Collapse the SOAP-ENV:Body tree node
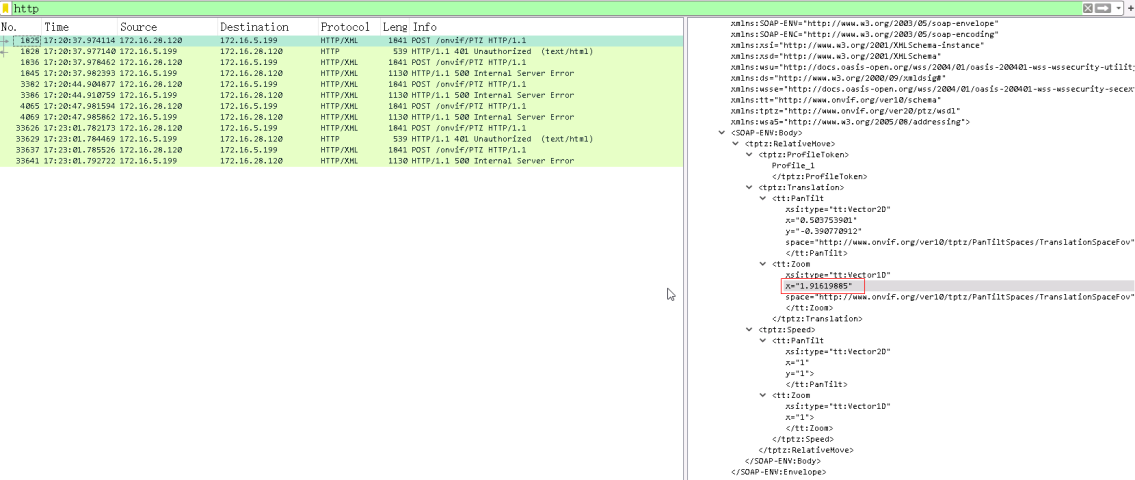This screenshot has height=480, width=1135. 723,132
